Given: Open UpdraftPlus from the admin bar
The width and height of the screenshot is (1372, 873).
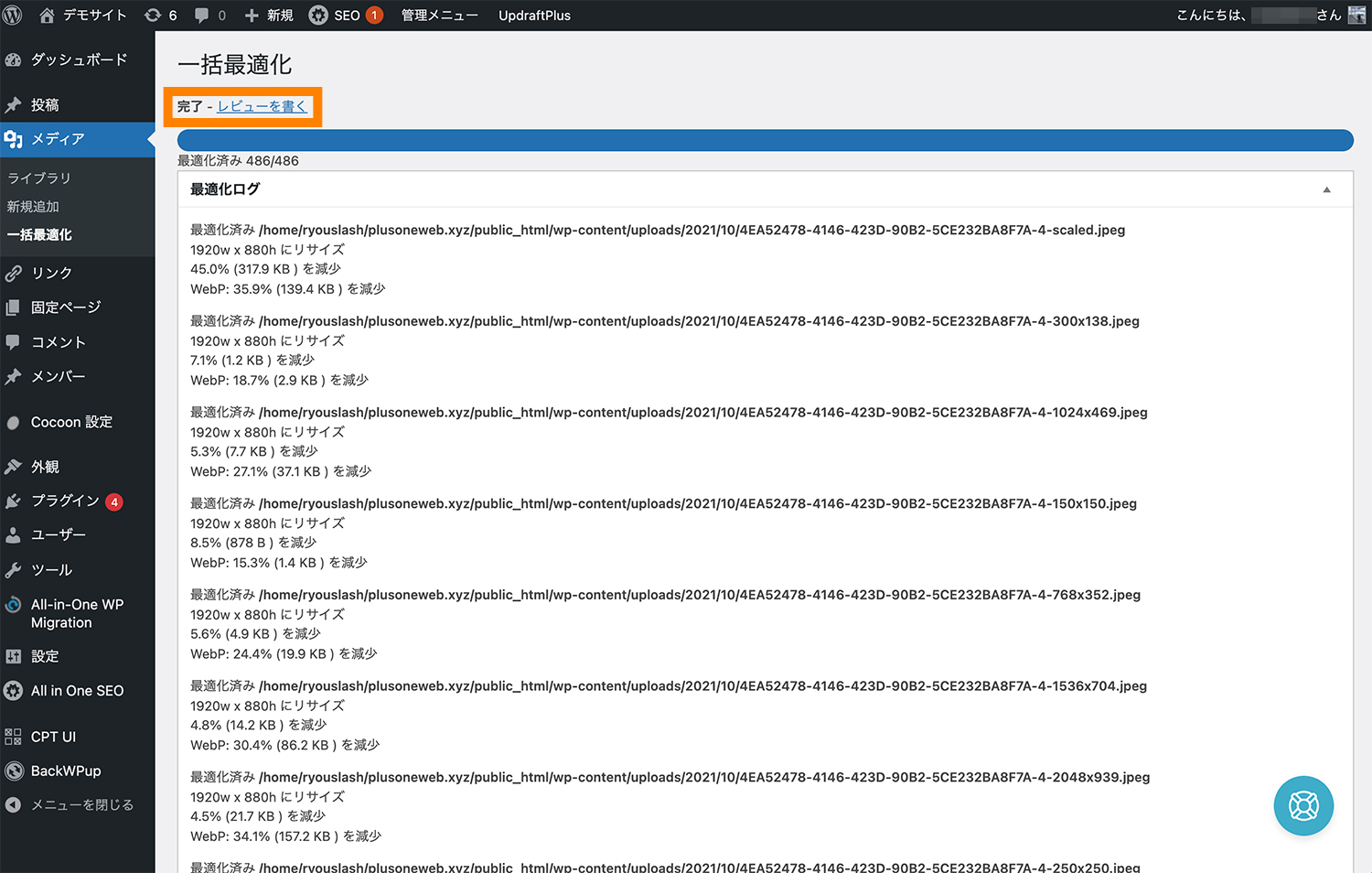Looking at the screenshot, I should pyautogui.click(x=534, y=15).
